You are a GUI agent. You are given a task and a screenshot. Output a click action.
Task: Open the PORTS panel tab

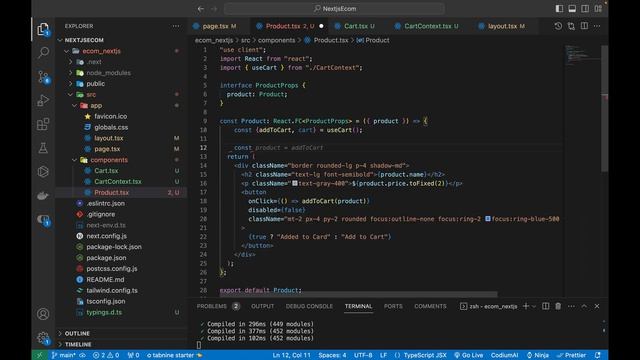pos(393,306)
